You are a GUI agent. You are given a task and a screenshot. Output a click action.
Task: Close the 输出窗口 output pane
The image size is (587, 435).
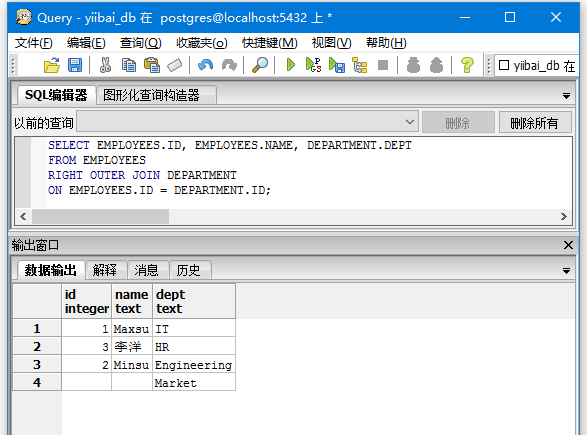coord(568,245)
